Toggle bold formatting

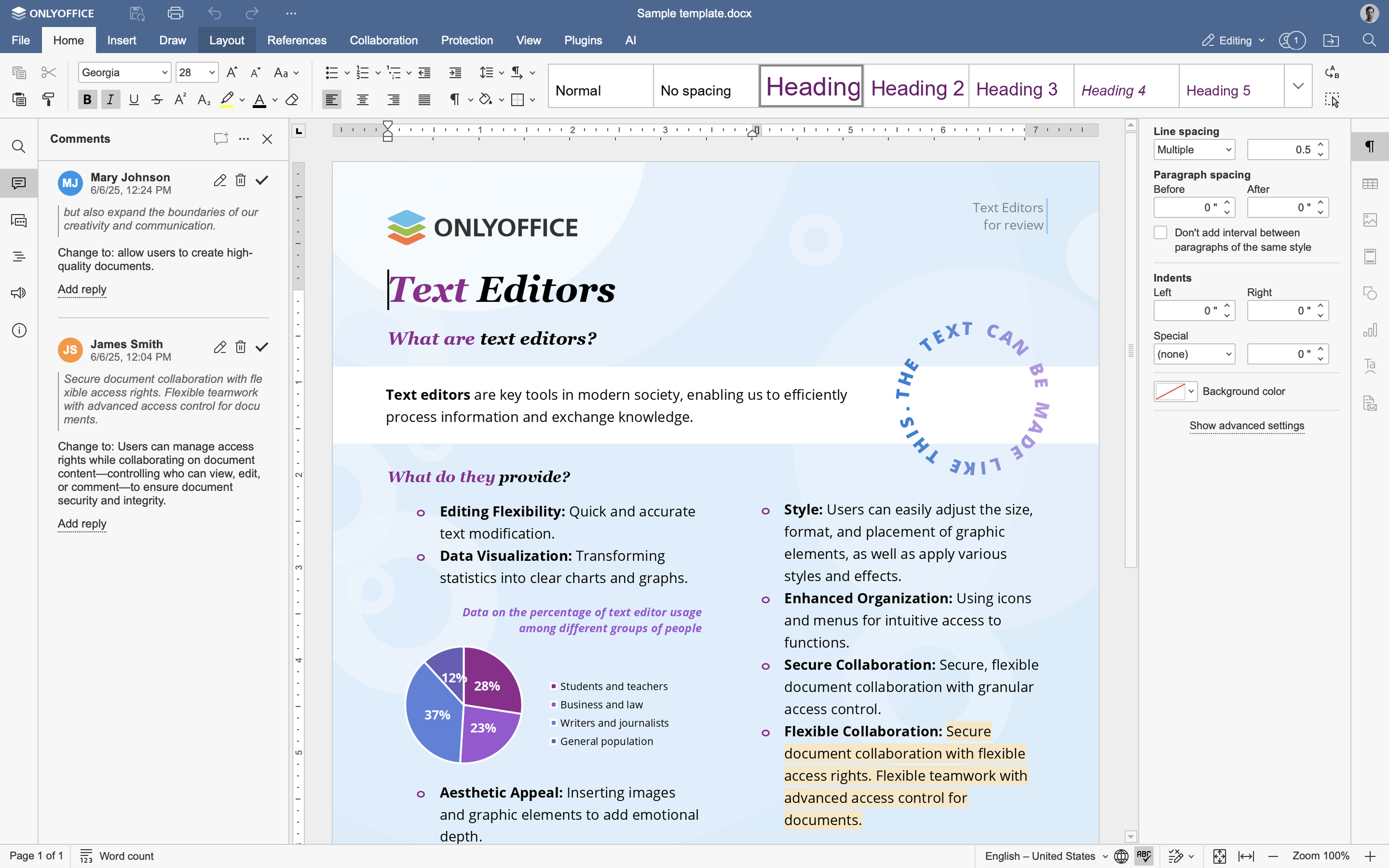click(x=87, y=99)
